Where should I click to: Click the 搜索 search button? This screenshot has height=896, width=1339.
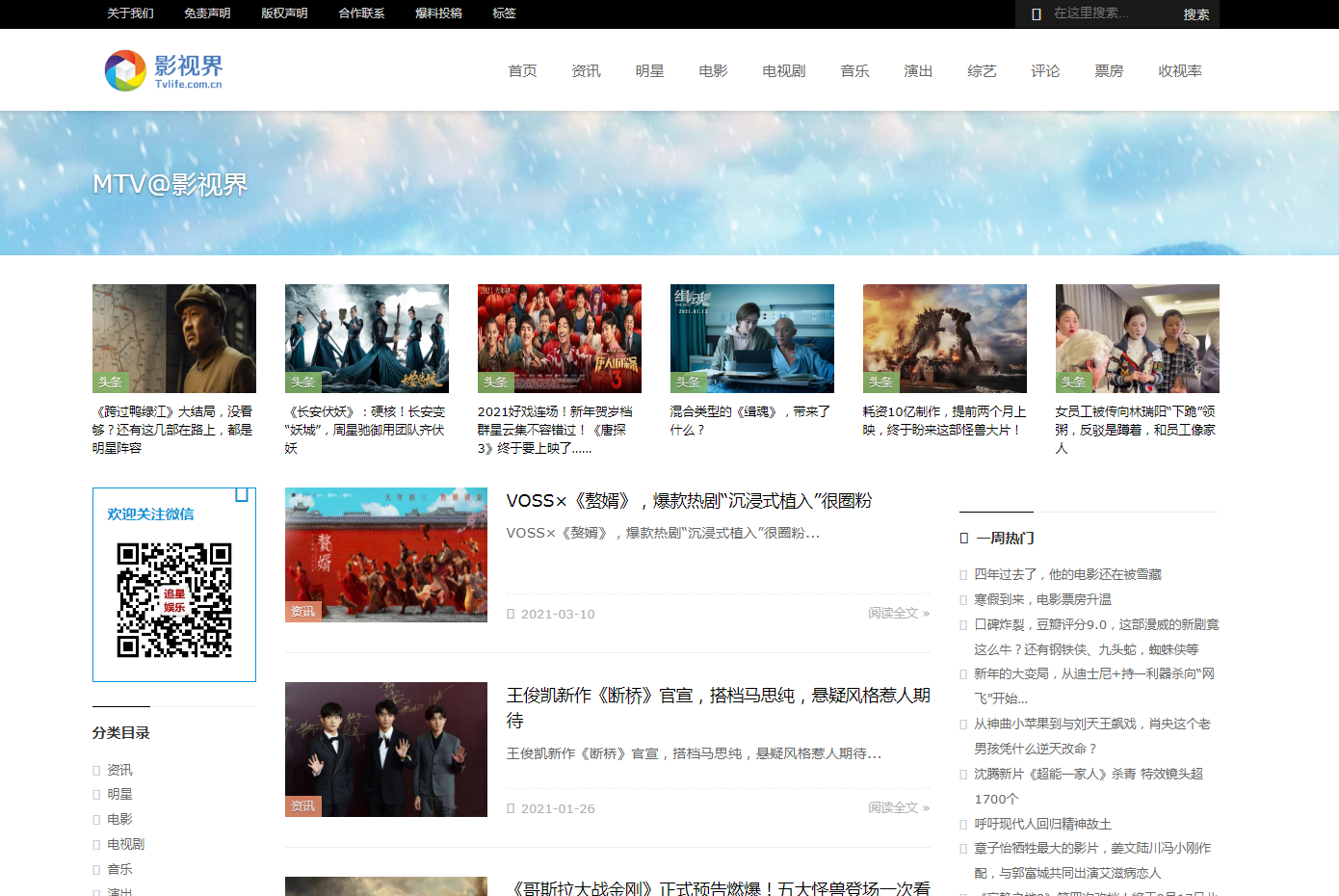coord(1196,14)
